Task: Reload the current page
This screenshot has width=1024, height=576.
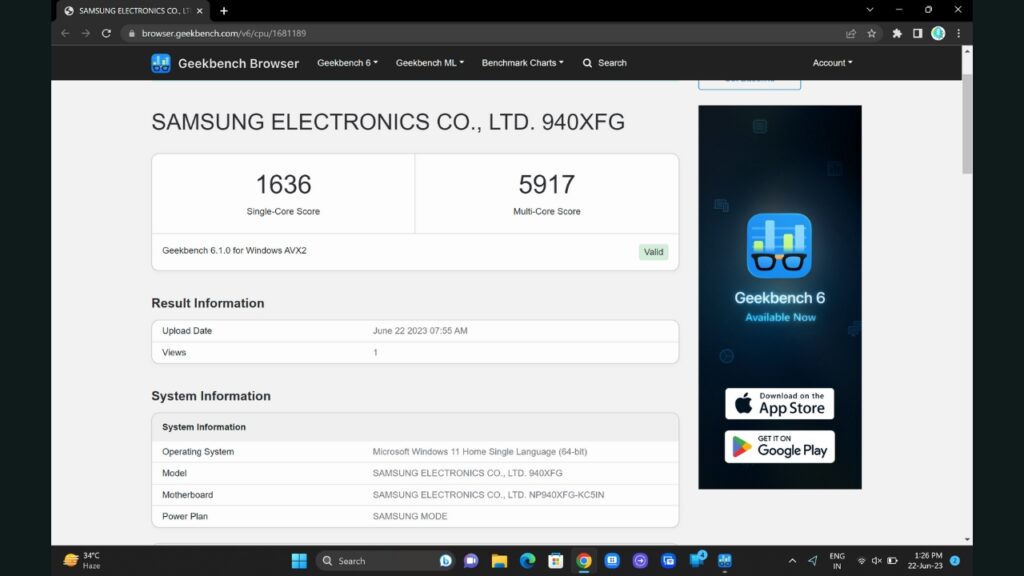Action: pyautogui.click(x=106, y=33)
